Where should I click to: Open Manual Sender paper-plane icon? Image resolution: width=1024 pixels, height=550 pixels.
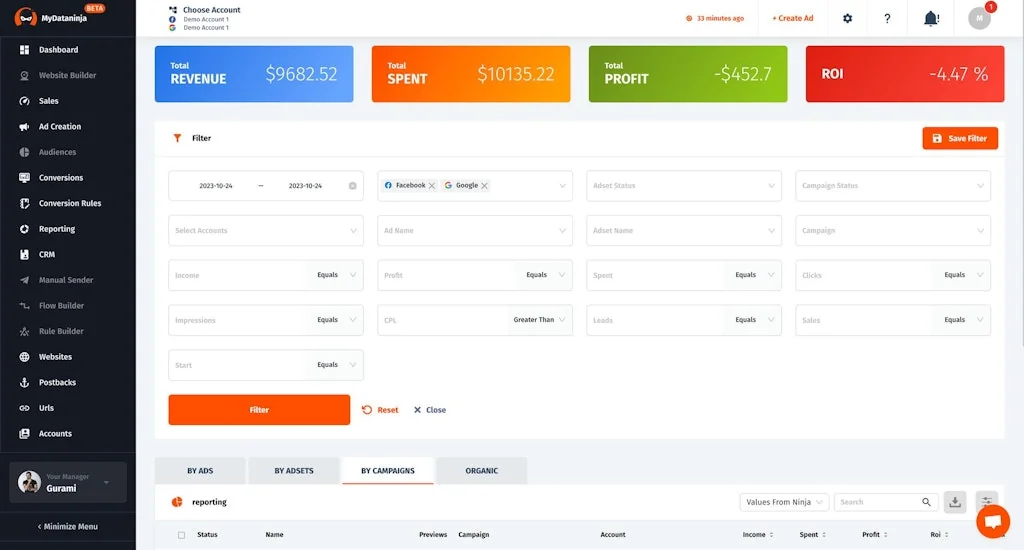click(x=24, y=280)
